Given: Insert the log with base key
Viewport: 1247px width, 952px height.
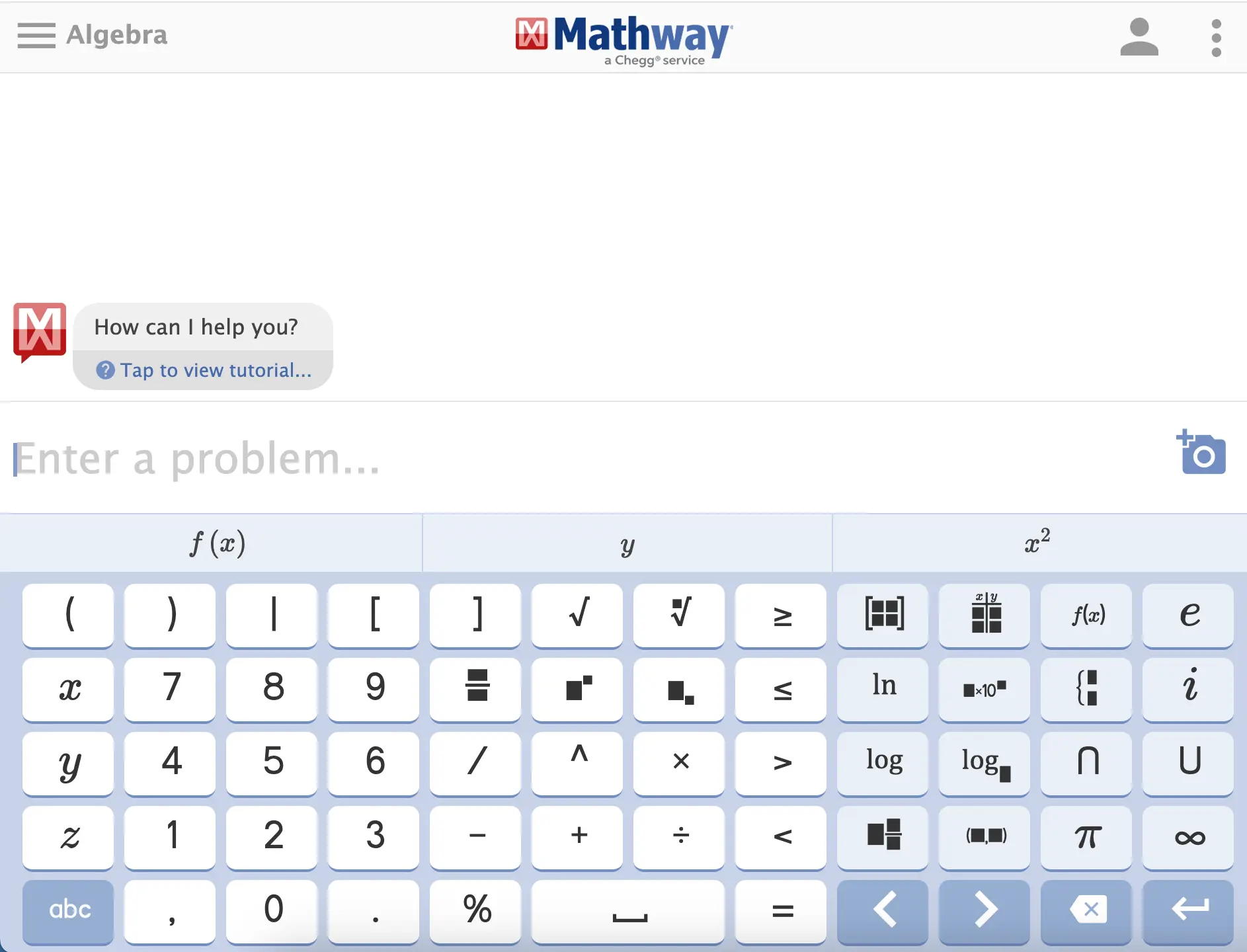Looking at the screenshot, I should (986, 763).
